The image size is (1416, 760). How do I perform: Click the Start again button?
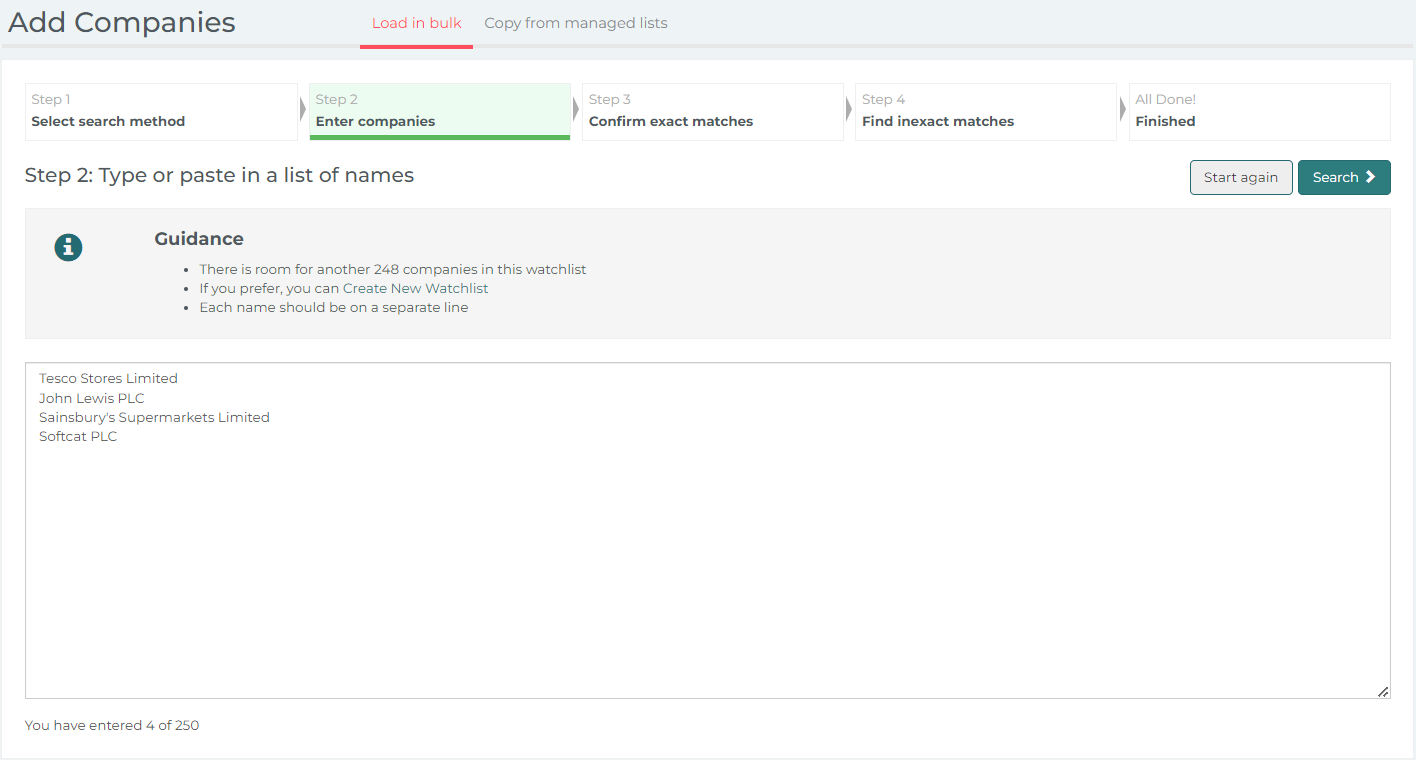click(x=1241, y=177)
